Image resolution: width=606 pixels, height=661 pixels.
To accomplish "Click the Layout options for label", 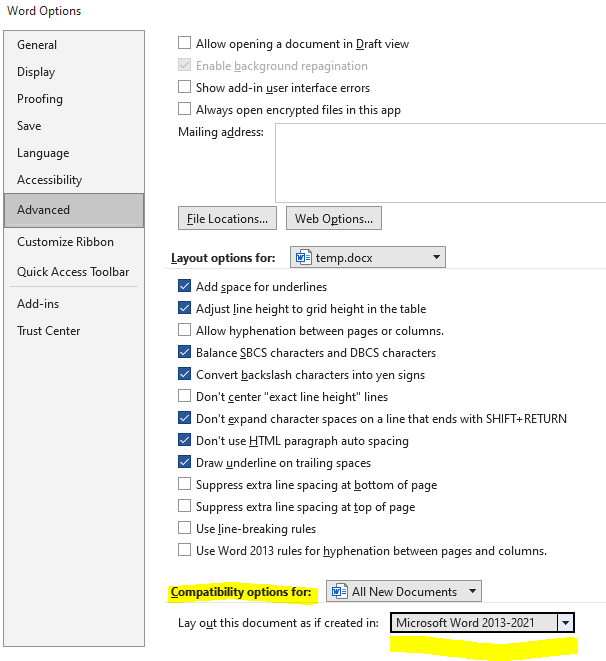I will (x=223, y=258).
